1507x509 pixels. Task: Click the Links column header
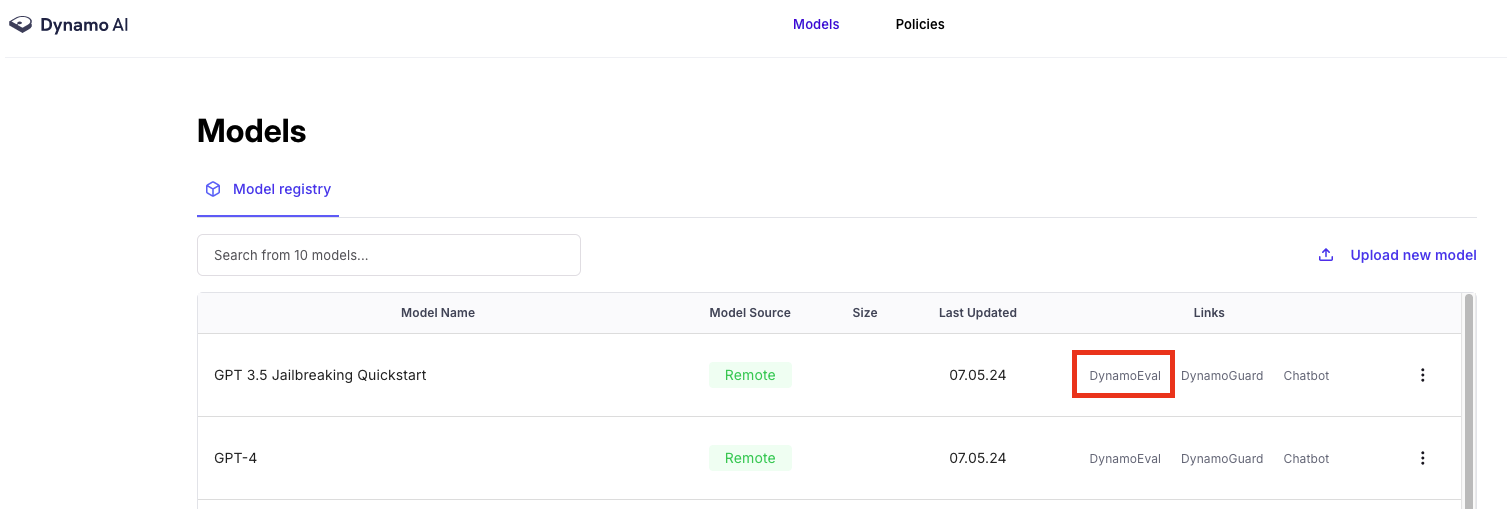tap(1209, 313)
